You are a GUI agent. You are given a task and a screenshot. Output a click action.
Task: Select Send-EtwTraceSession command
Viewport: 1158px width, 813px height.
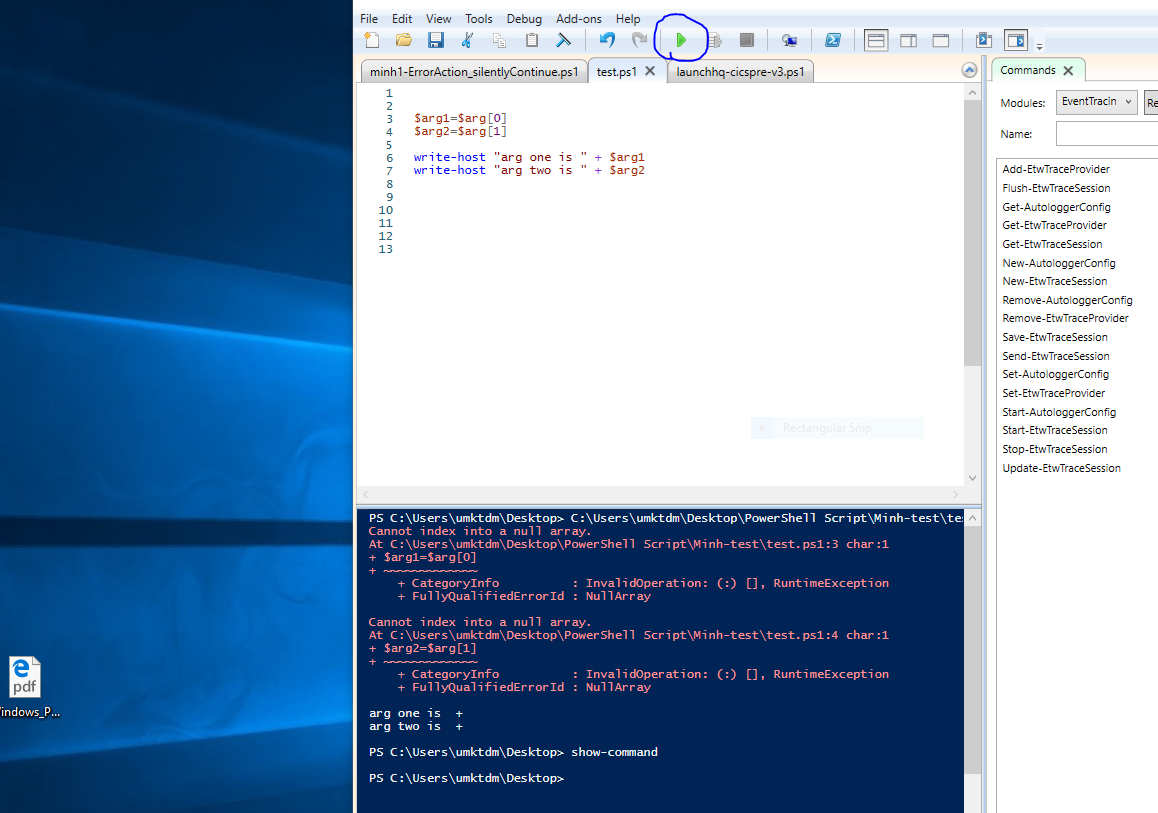coord(1055,356)
